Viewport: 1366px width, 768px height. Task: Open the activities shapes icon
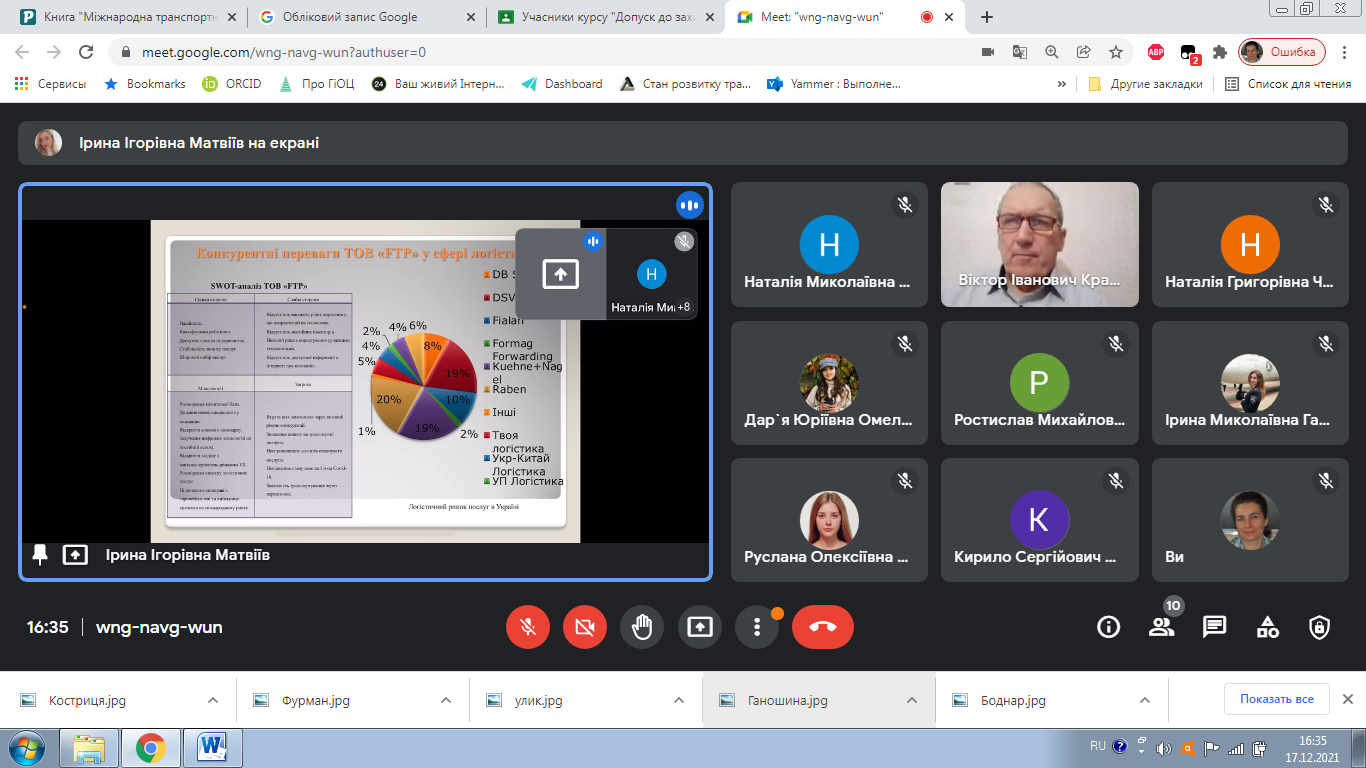coord(1267,627)
